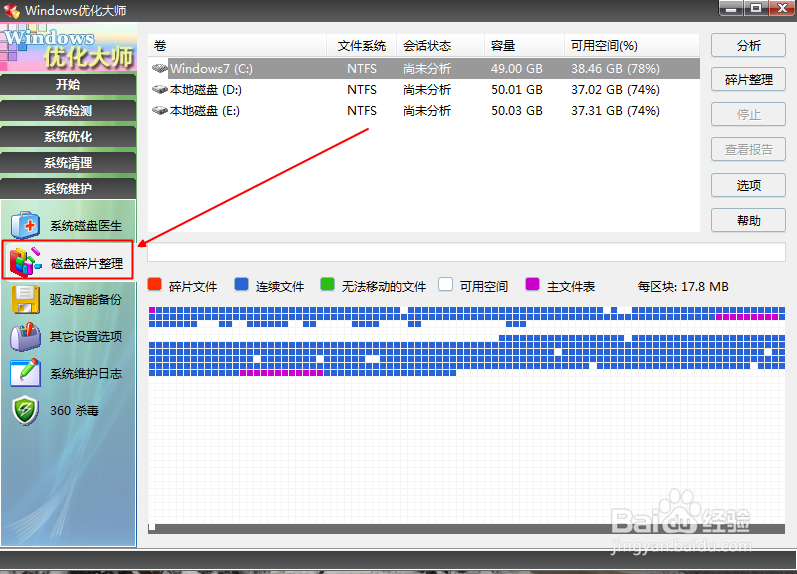
Task: Click magenta 主文件表 legend swatch
Action: (532, 284)
